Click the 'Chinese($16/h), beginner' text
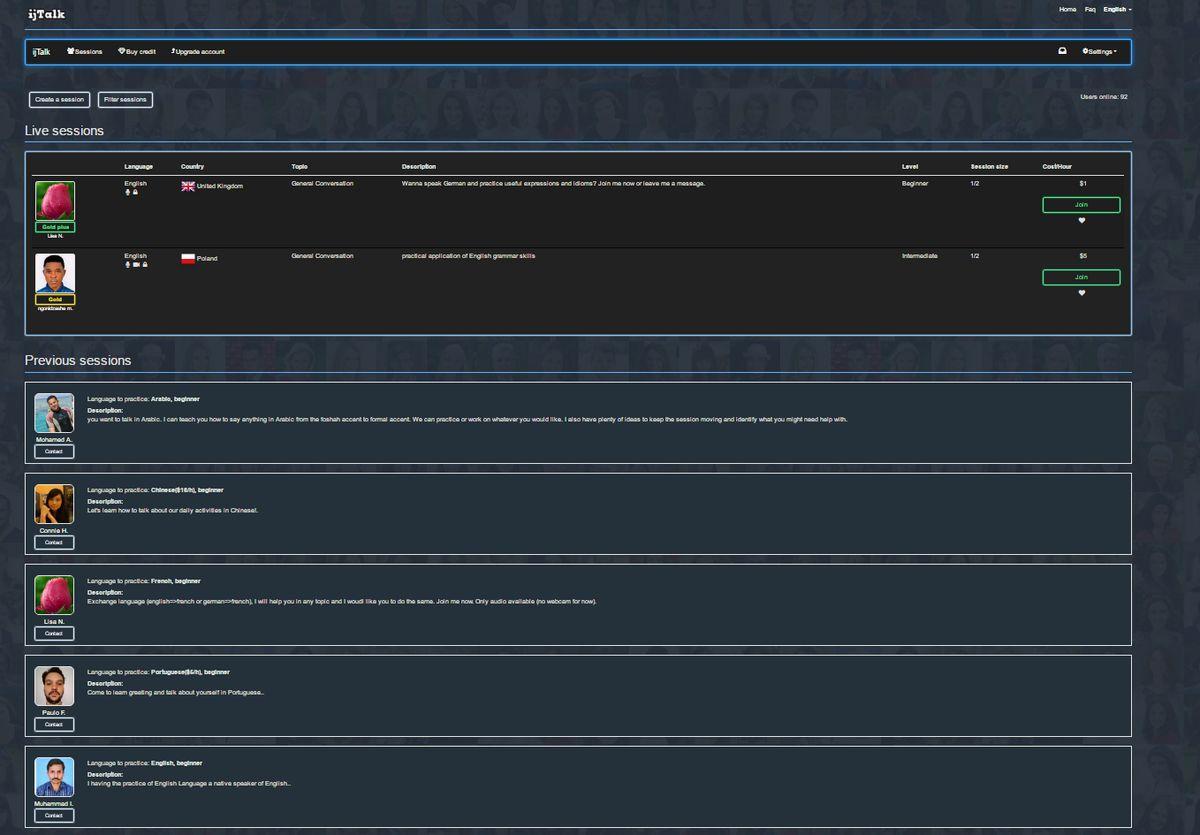 pos(187,490)
